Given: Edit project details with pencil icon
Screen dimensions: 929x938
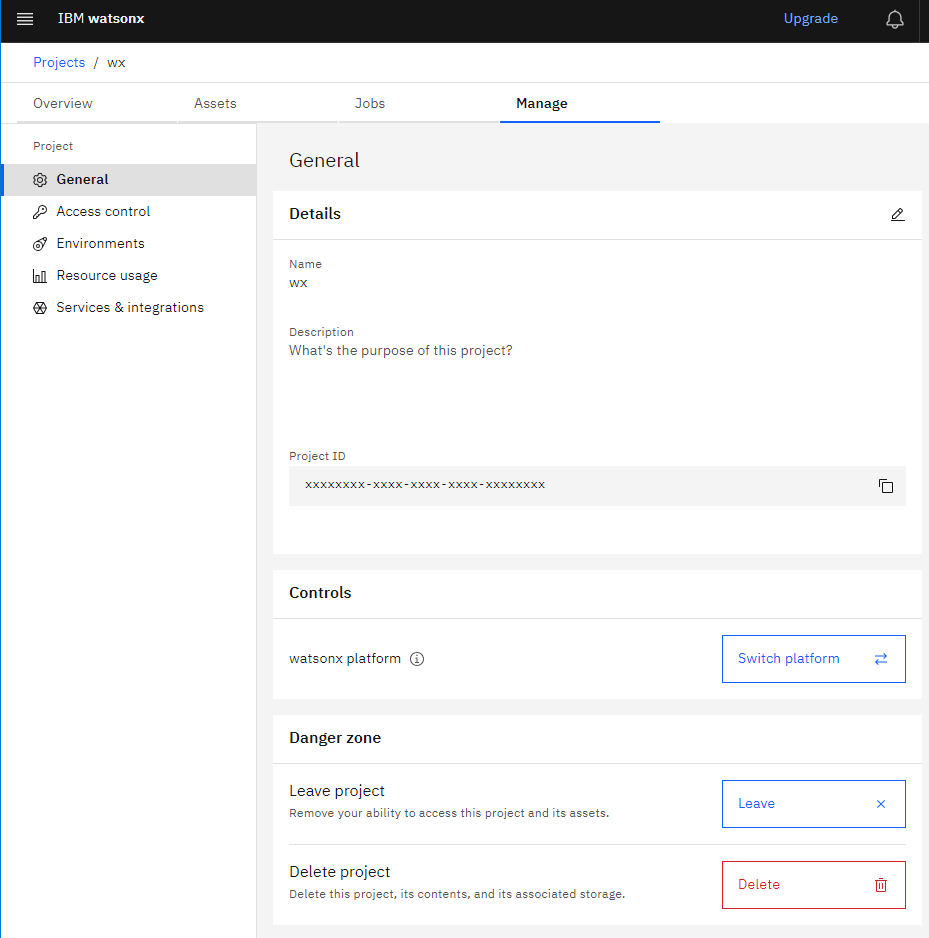Looking at the screenshot, I should click(x=897, y=214).
